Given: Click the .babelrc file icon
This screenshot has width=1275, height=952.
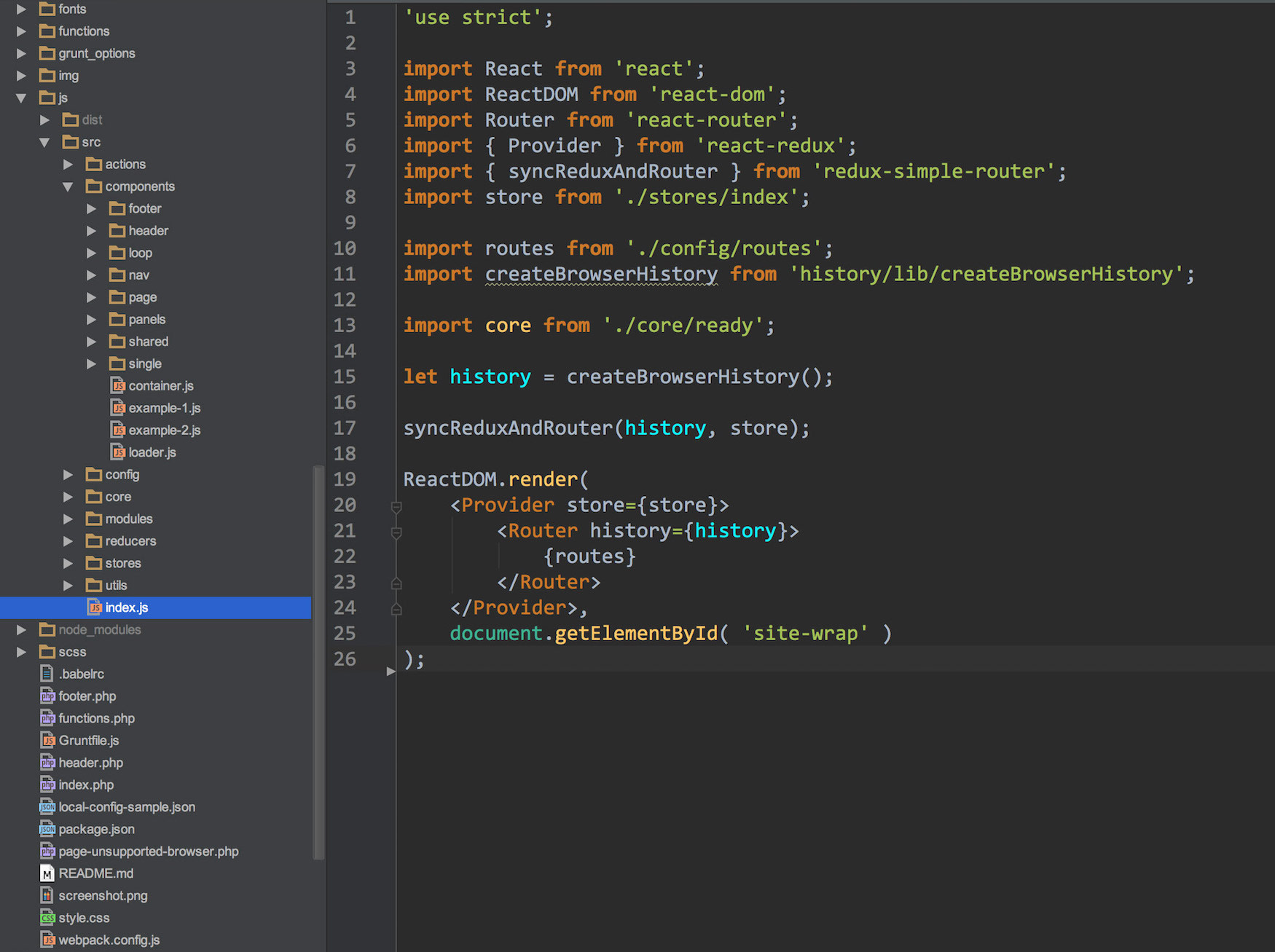Looking at the screenshot, I should tap(47, 674).
